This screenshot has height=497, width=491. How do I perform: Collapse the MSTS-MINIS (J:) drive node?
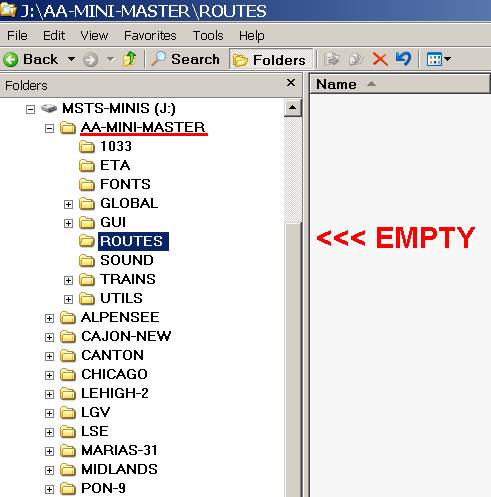pyautogui.click(x=30, y=109)
